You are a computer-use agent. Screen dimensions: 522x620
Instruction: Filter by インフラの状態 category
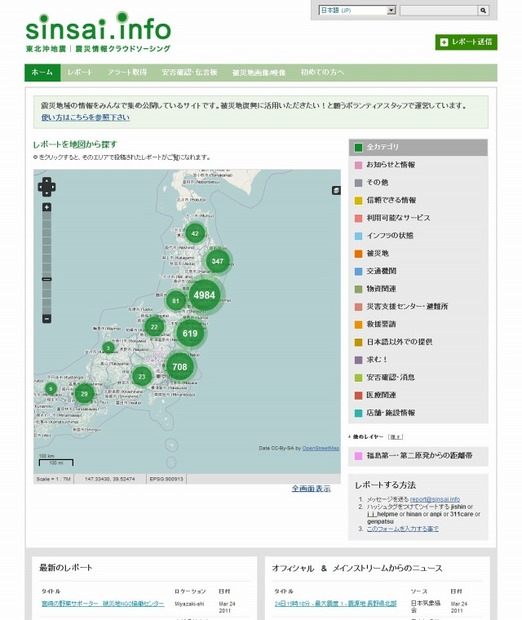pyautogui.click(x=418, y=236)
